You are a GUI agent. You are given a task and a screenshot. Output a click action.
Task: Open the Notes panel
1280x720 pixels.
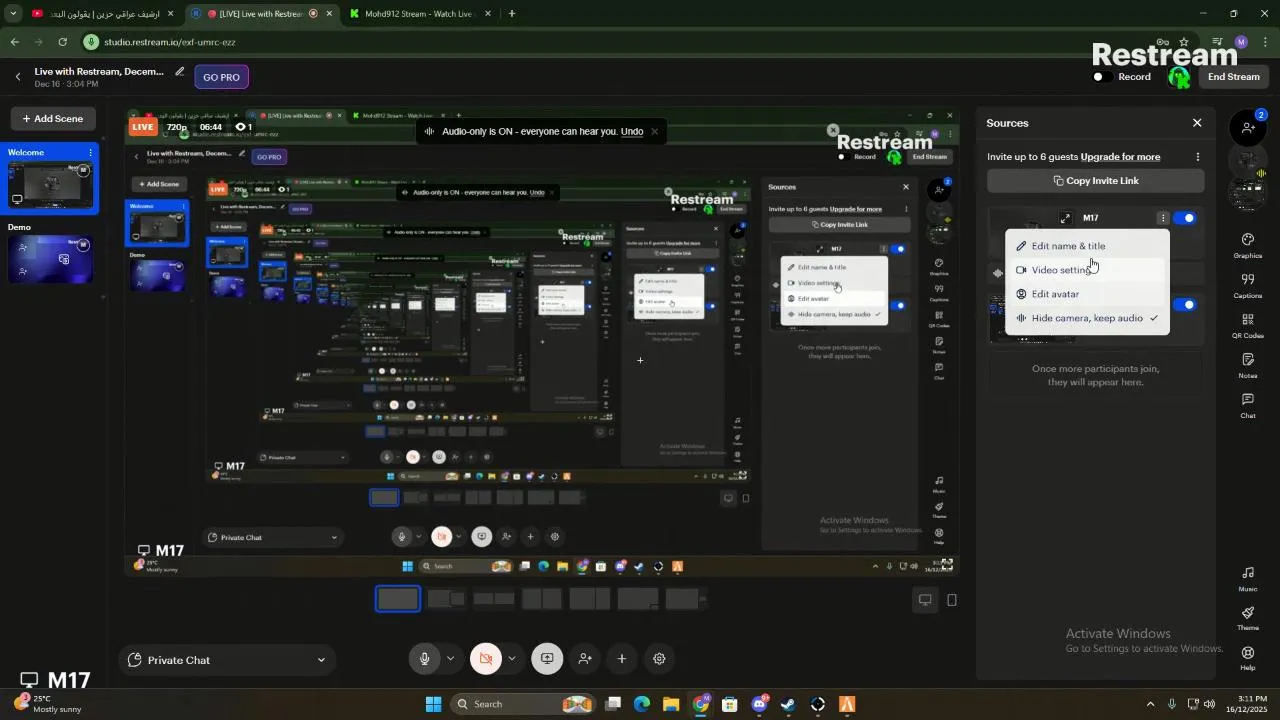coord(1247,365)
